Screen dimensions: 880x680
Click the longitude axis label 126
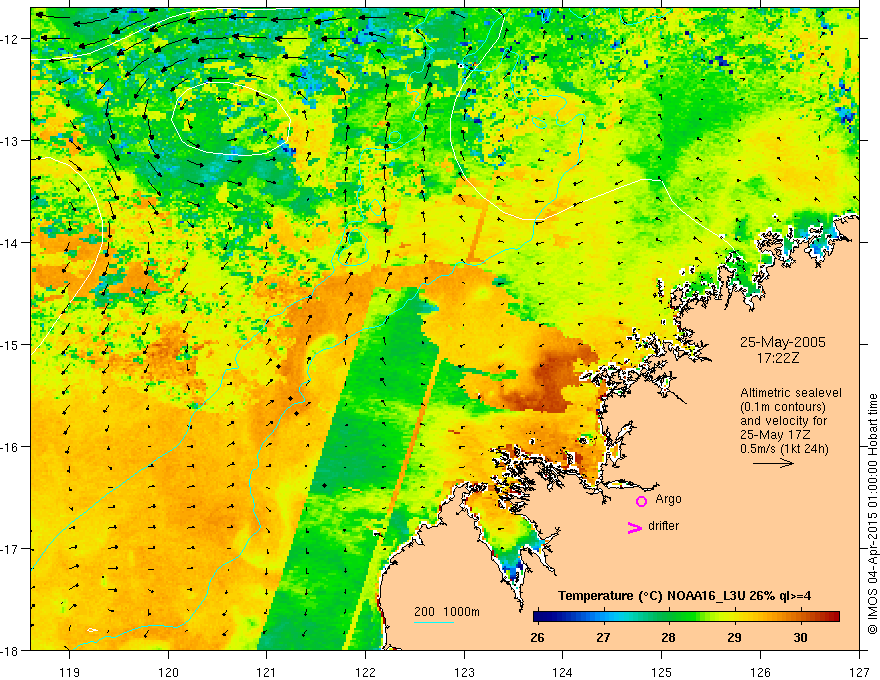[760, 672]
